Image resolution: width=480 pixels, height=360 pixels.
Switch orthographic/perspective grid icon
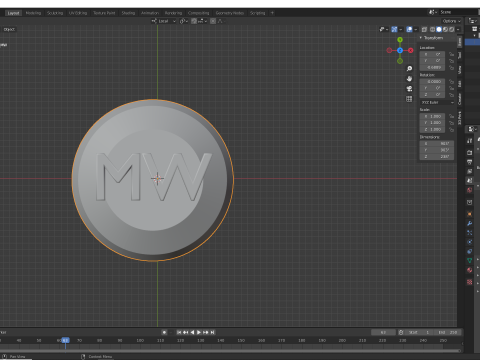[x=409, y=99]
